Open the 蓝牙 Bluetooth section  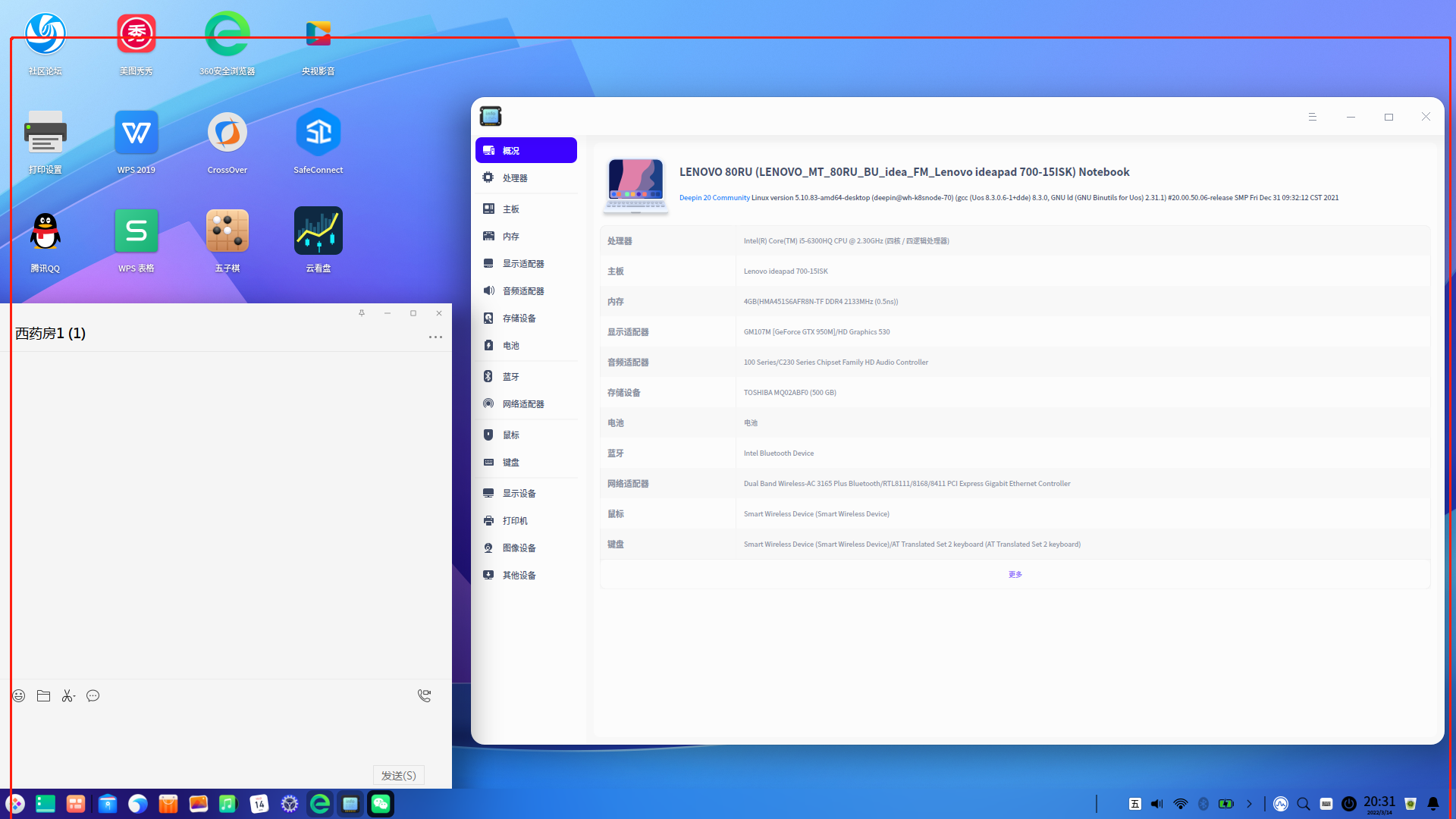[511, 377]
